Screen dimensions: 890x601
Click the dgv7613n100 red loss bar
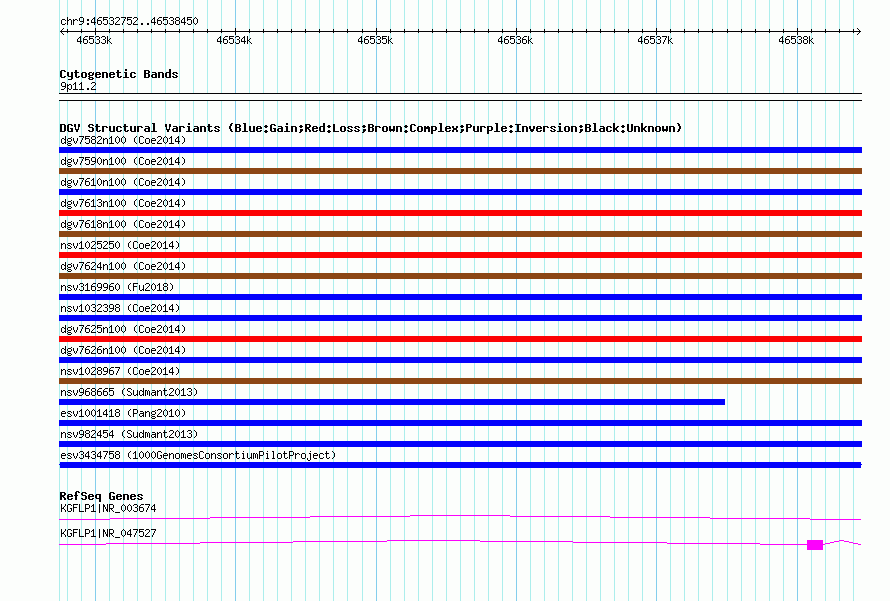coord(460,213)
